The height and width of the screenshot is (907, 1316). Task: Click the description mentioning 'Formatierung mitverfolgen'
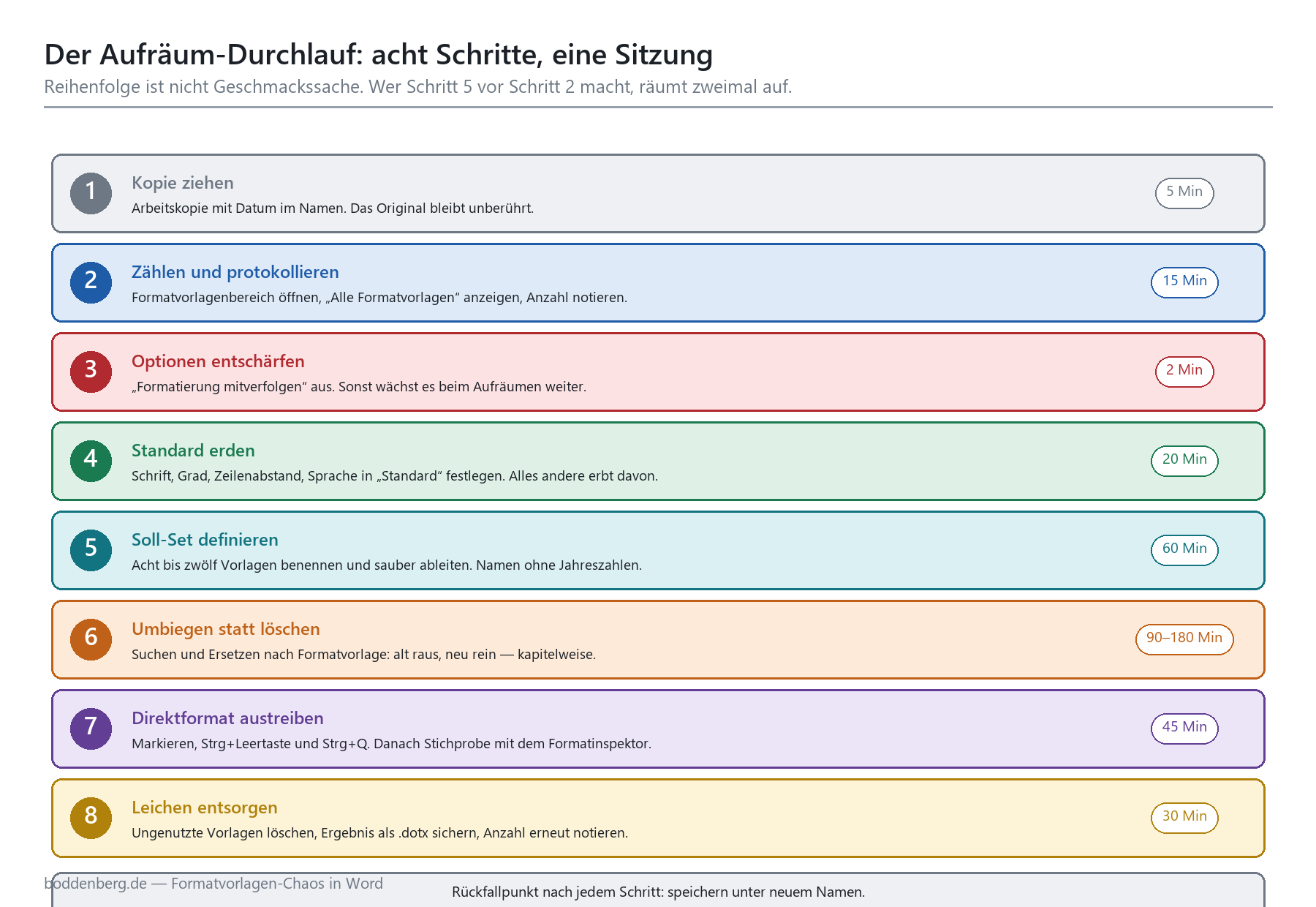(359, 387)
